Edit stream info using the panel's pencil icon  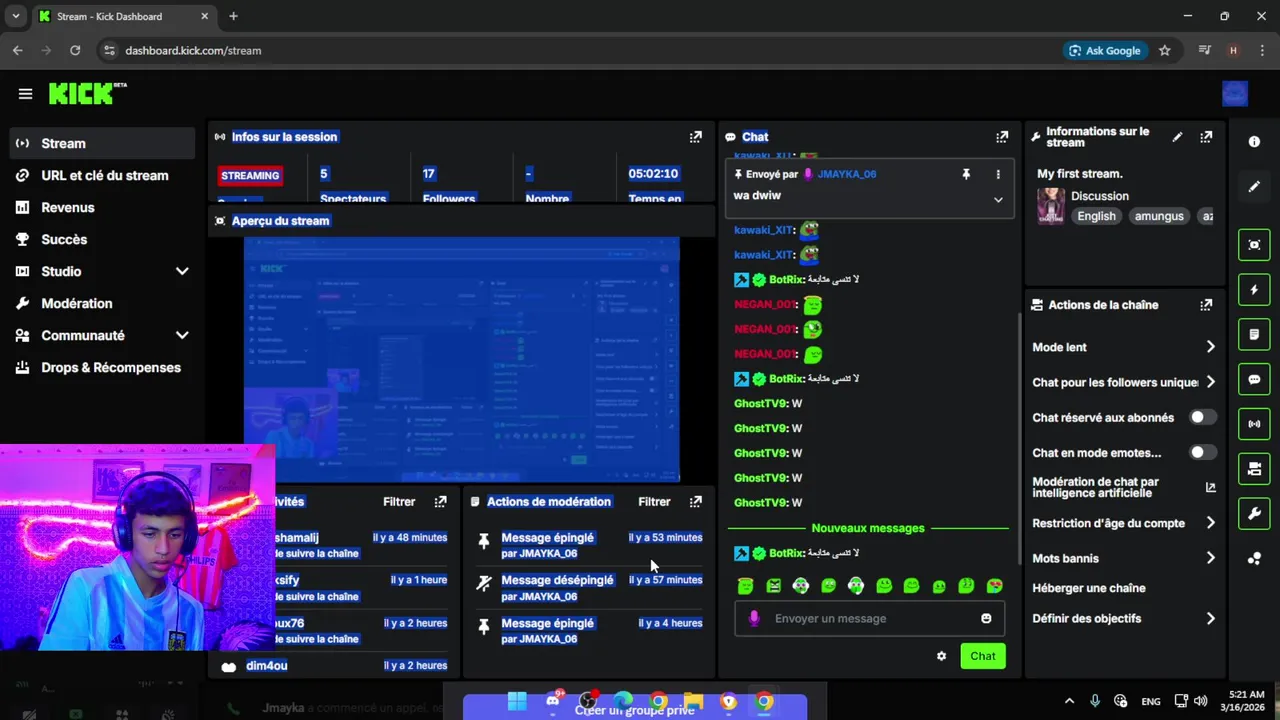point(1178,137)
